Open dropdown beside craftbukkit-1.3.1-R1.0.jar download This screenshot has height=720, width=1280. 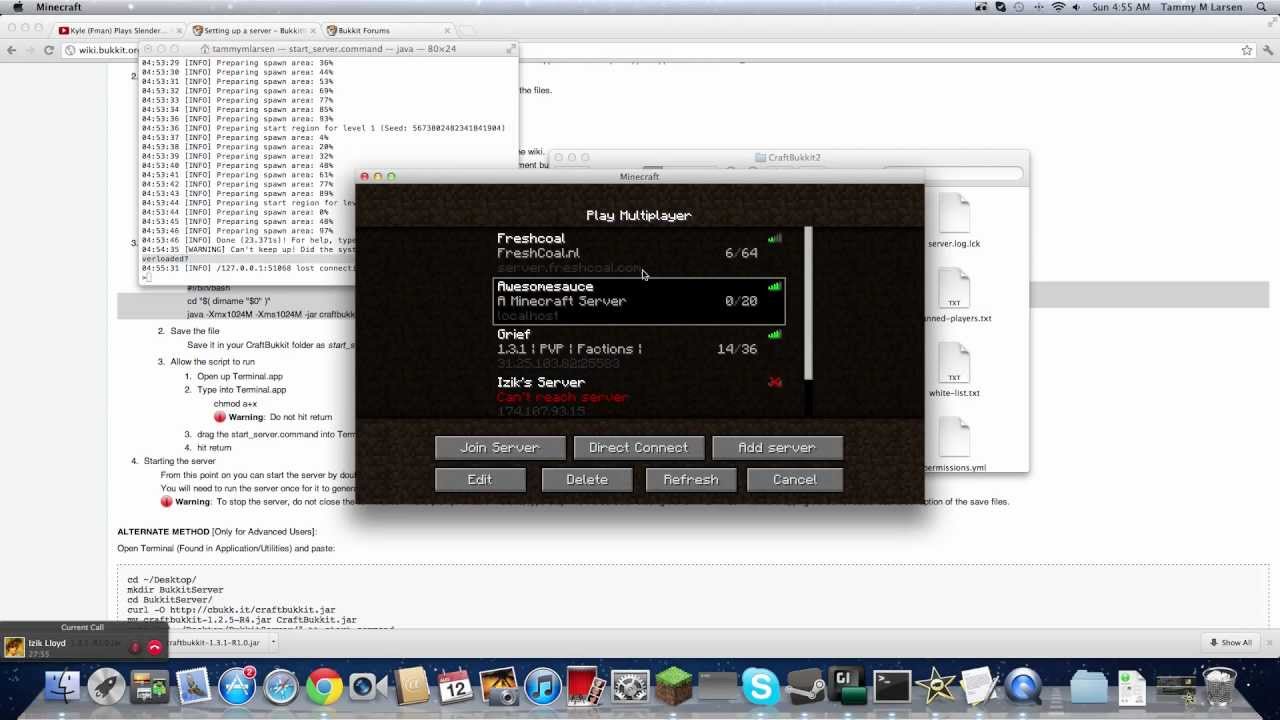tap(274, 643)
